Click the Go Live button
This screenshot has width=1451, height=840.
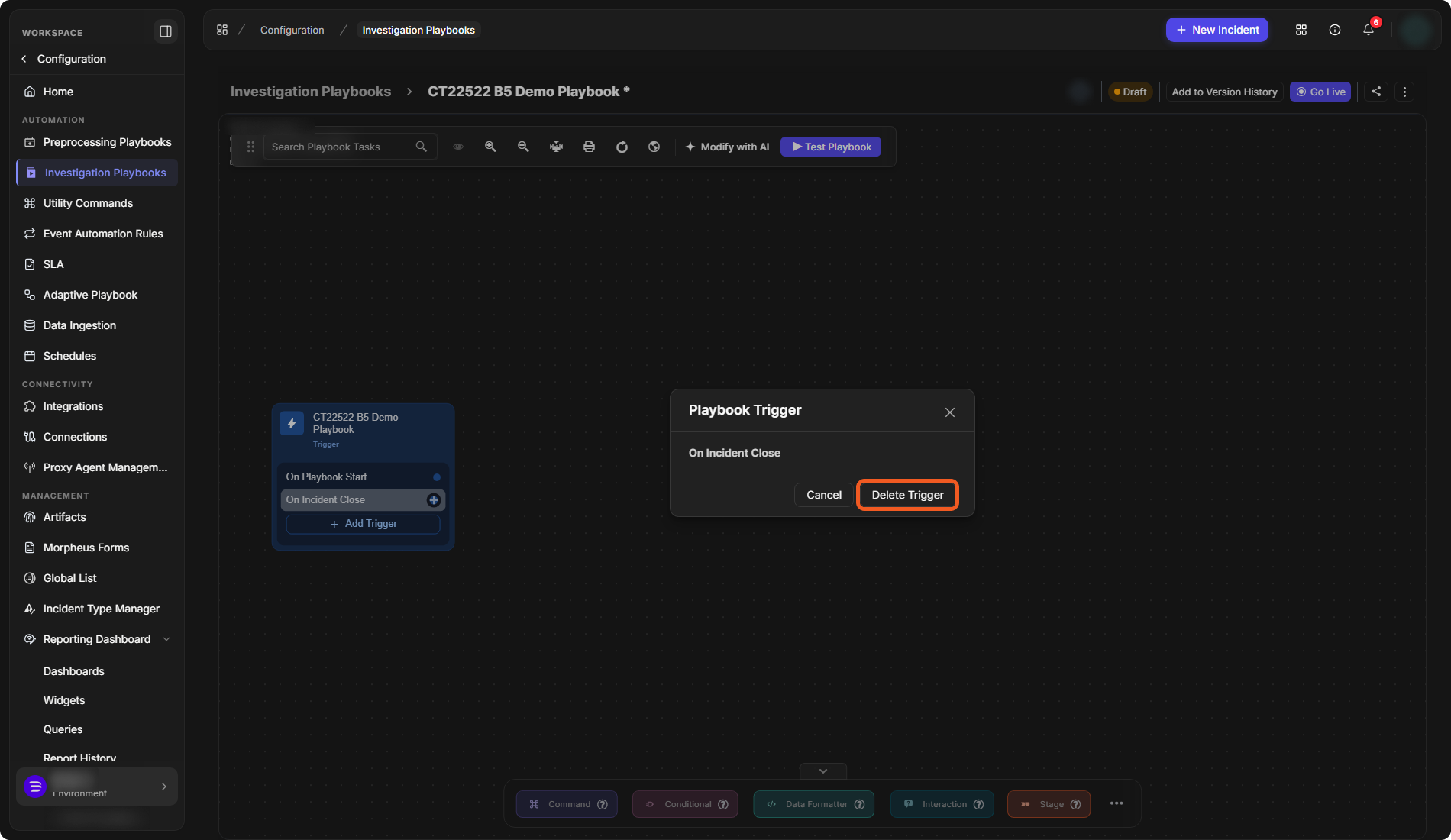(x=1320, y=92)
